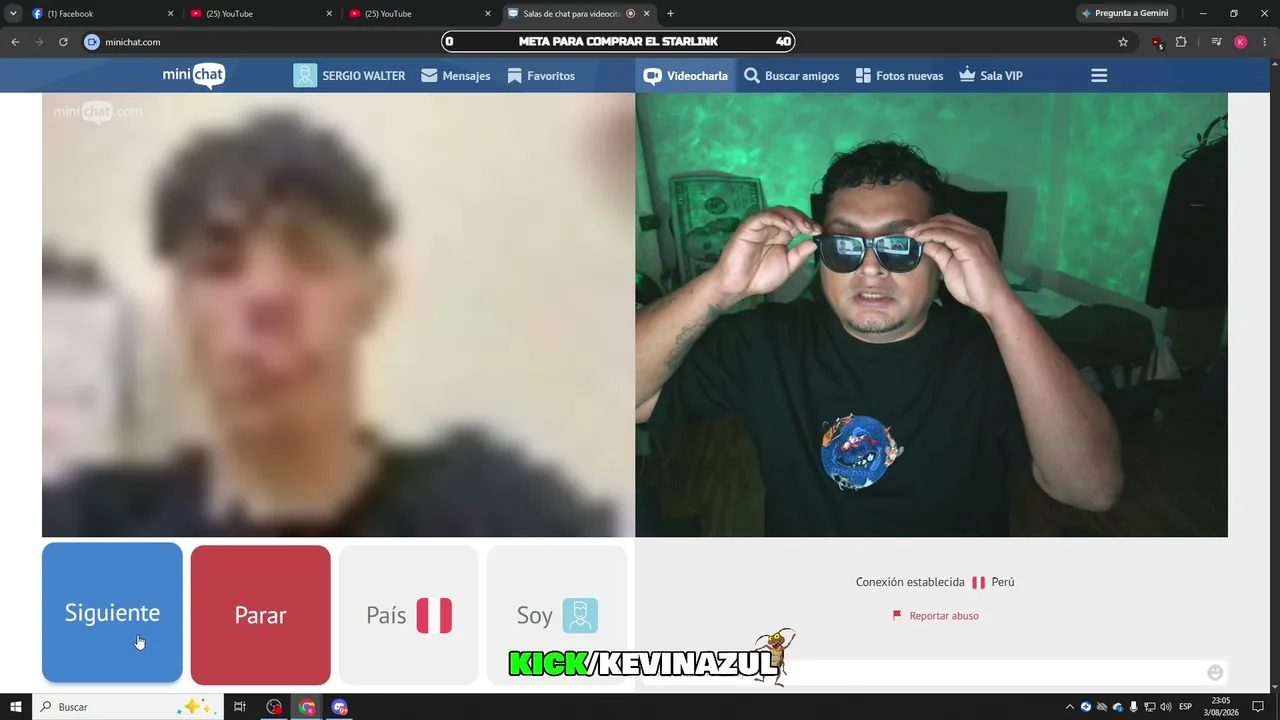
Task: Click the Pregunta a Gemini button
Action: click(1125, 14)
